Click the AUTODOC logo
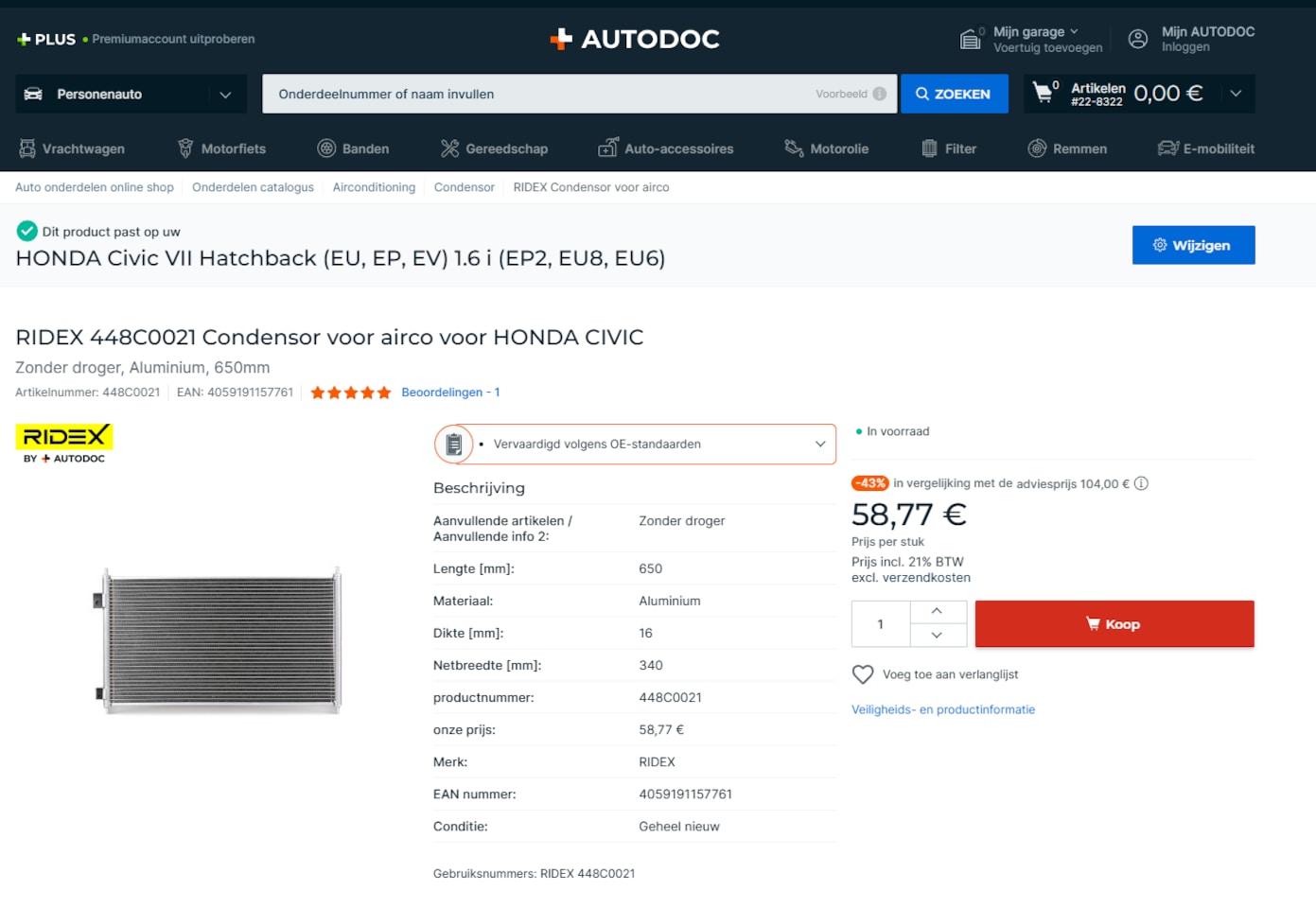Image resolution: width=1316 pixels, height=908 pixels. tap(635, 39)
